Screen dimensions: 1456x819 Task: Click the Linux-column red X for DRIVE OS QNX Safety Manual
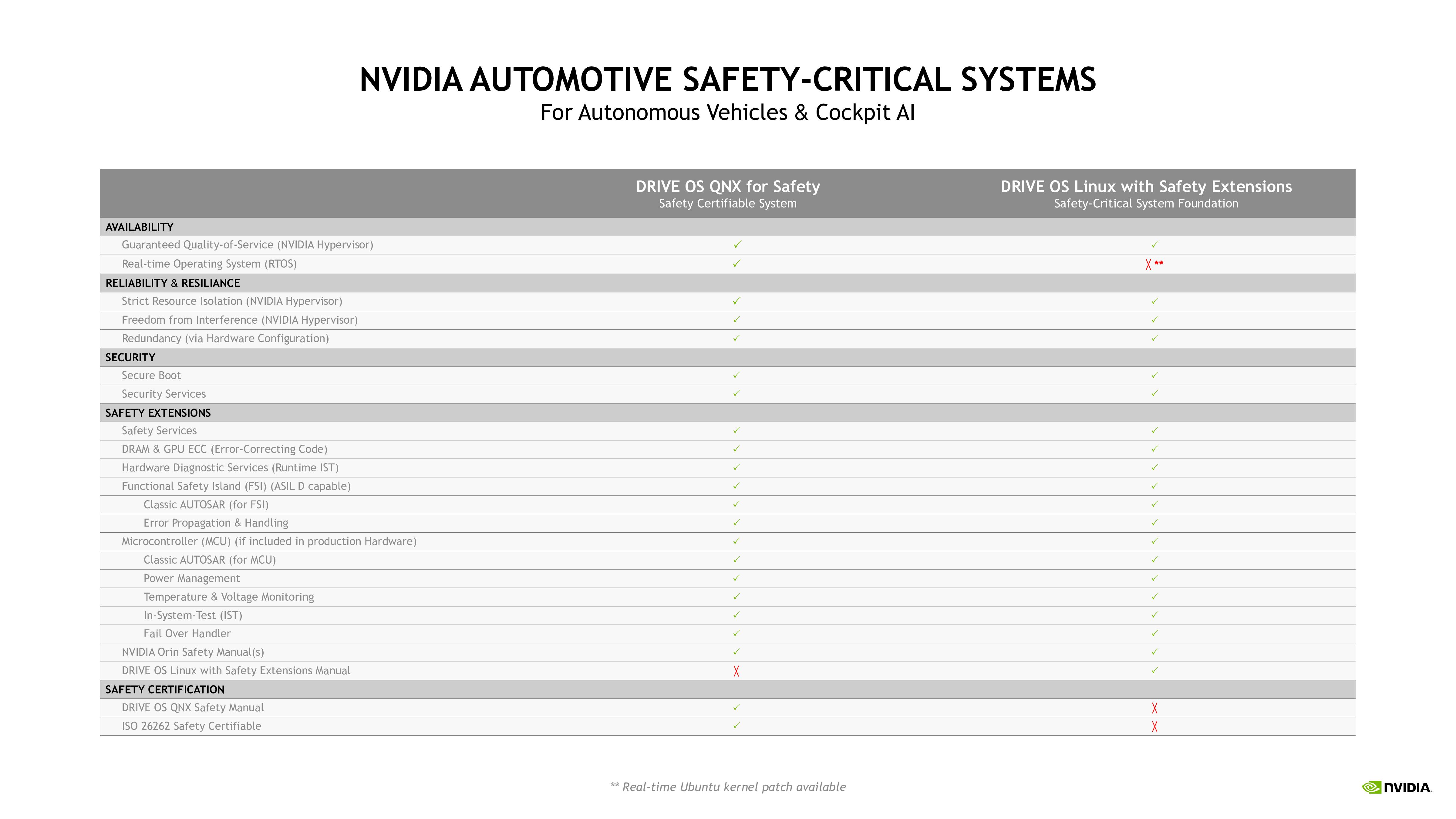1155,708
